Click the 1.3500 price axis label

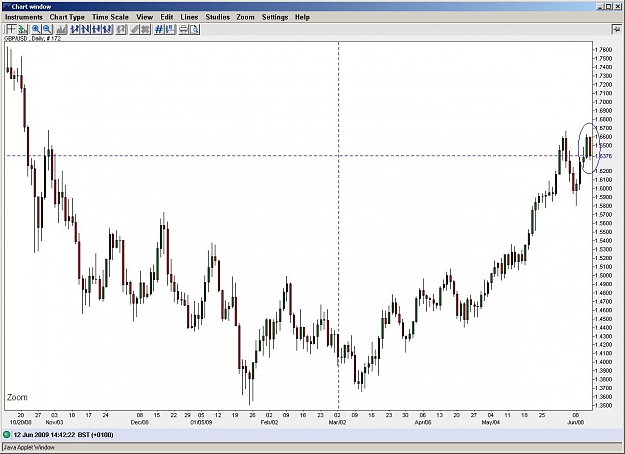[x=603, y=405]
